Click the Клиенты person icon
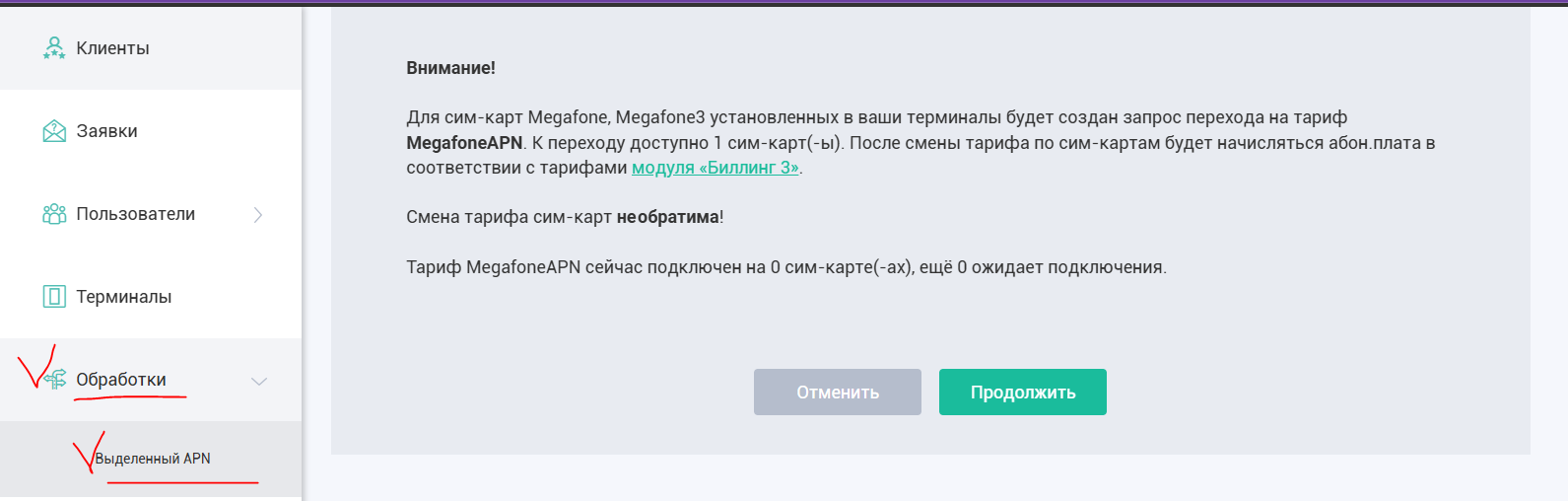 54,48
